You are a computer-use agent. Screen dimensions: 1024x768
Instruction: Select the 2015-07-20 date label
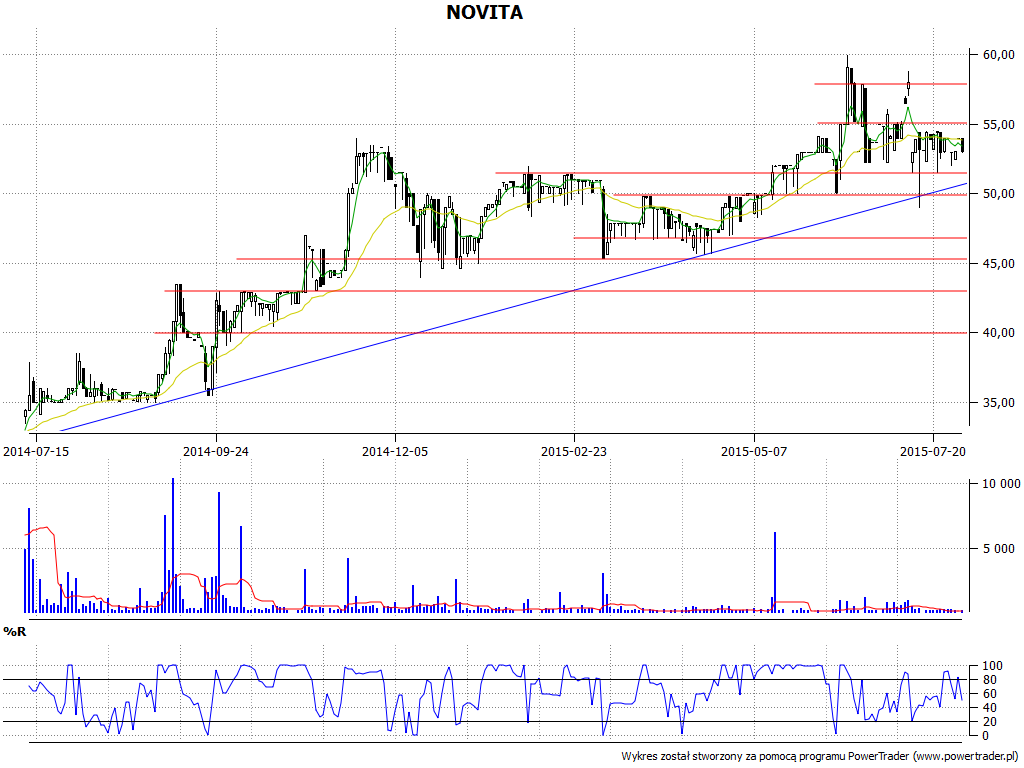pyautogui.click(x=933, y=451)
